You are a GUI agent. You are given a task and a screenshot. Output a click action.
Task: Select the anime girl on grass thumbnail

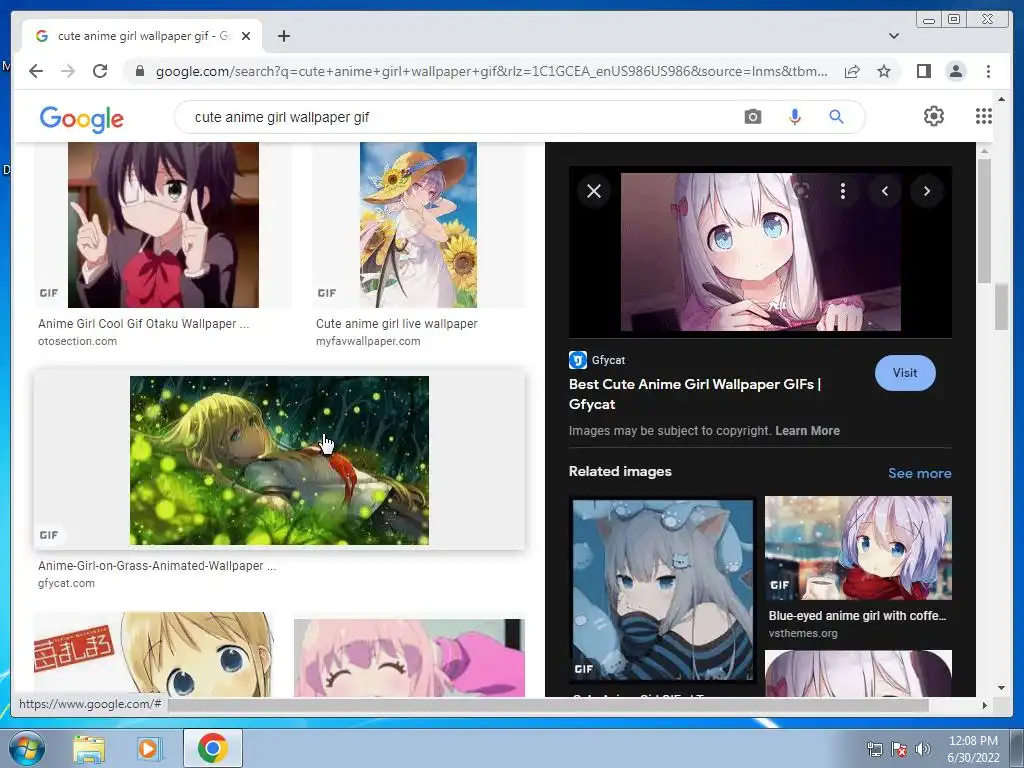click(279, 460)
